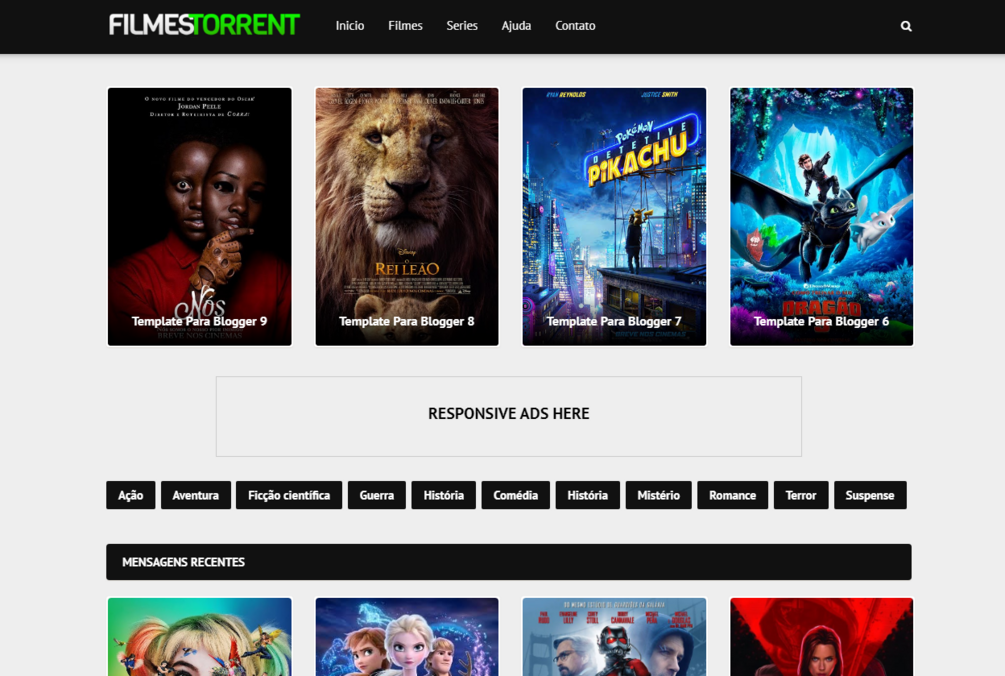Viewport: 1005px width, 676px height.
Task: Open the search magnifier icon
Action: [x=906, y=26]
